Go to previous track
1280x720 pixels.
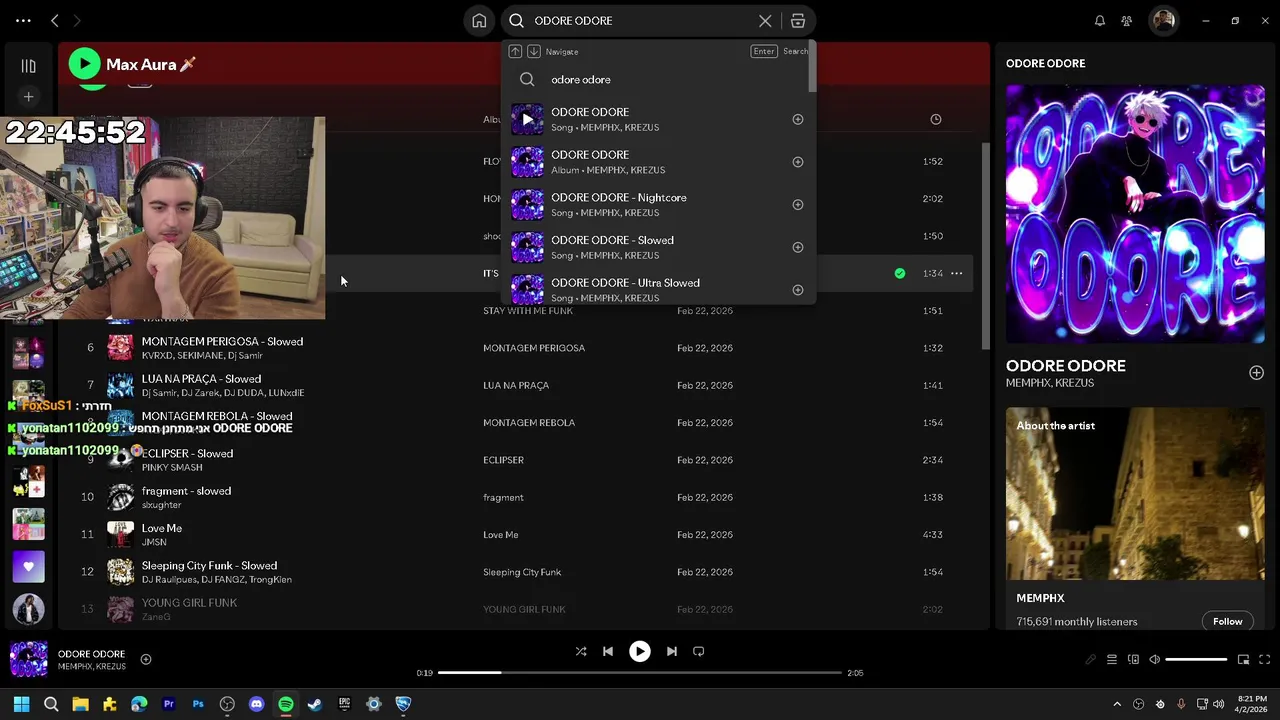click(x=608, y=651)
